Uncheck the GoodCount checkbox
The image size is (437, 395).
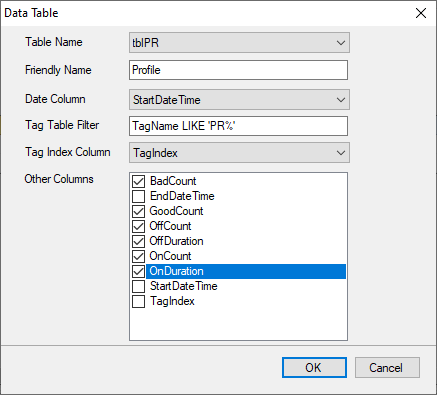click(138, 211)
